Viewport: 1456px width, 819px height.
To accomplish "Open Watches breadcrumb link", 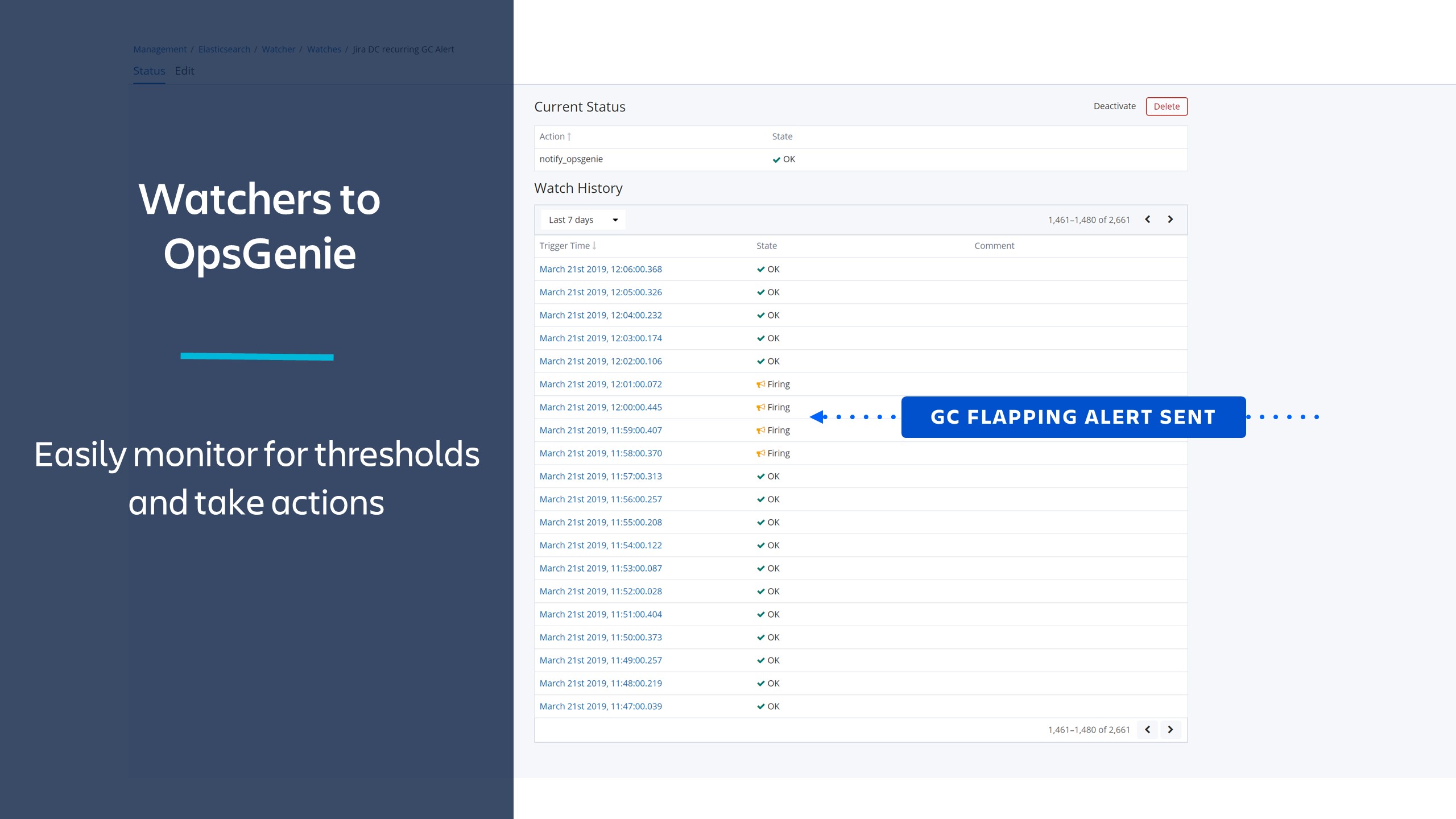I will pyautogui.click(x=324, y=49).
